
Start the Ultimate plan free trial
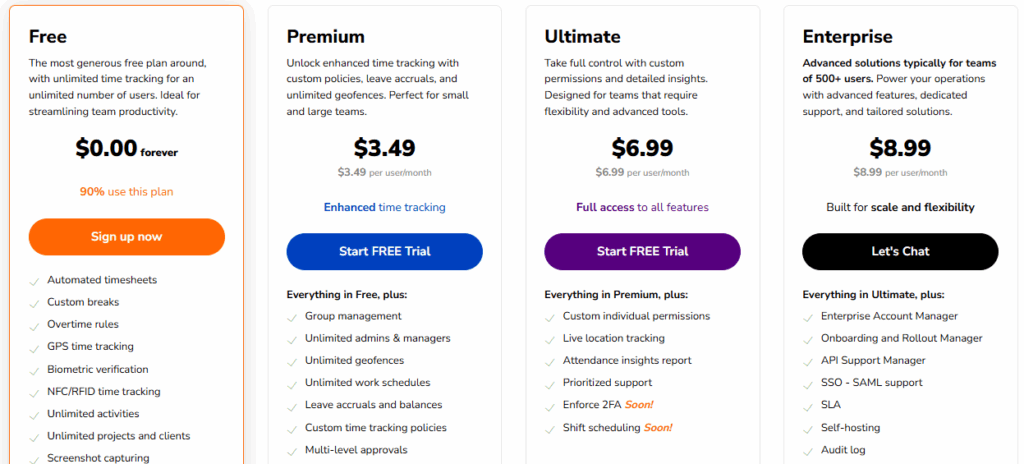click(642, 251)
